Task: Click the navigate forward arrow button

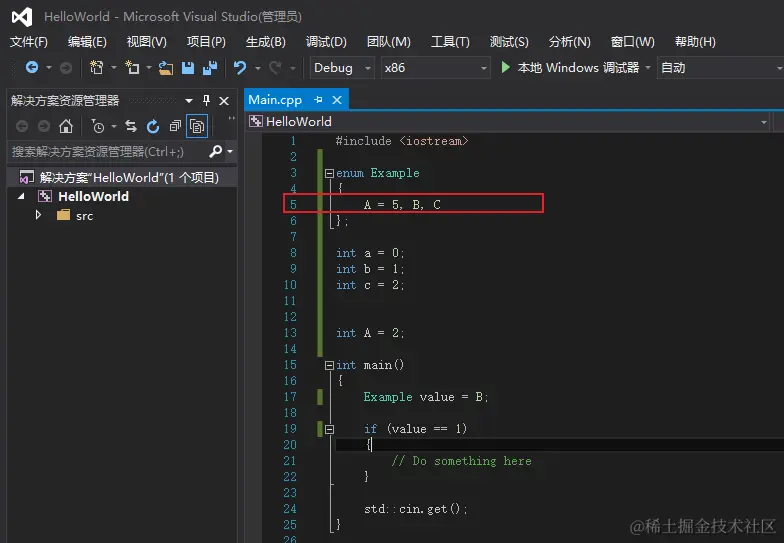Action: pos(66,68)
